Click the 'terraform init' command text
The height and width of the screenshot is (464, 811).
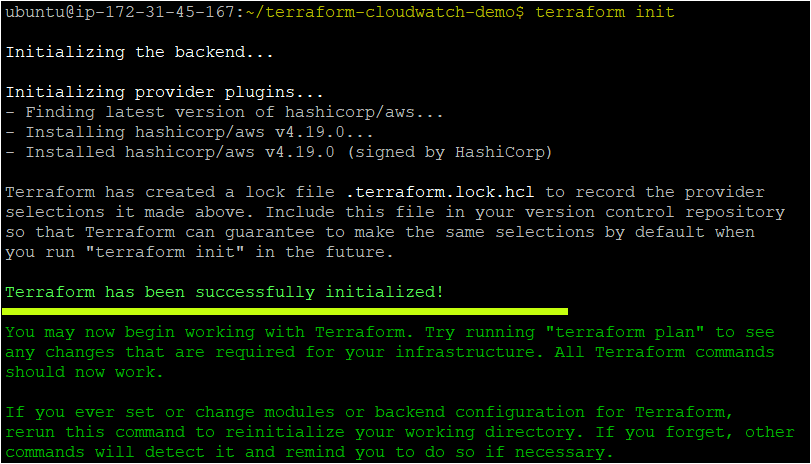point(605,12)
